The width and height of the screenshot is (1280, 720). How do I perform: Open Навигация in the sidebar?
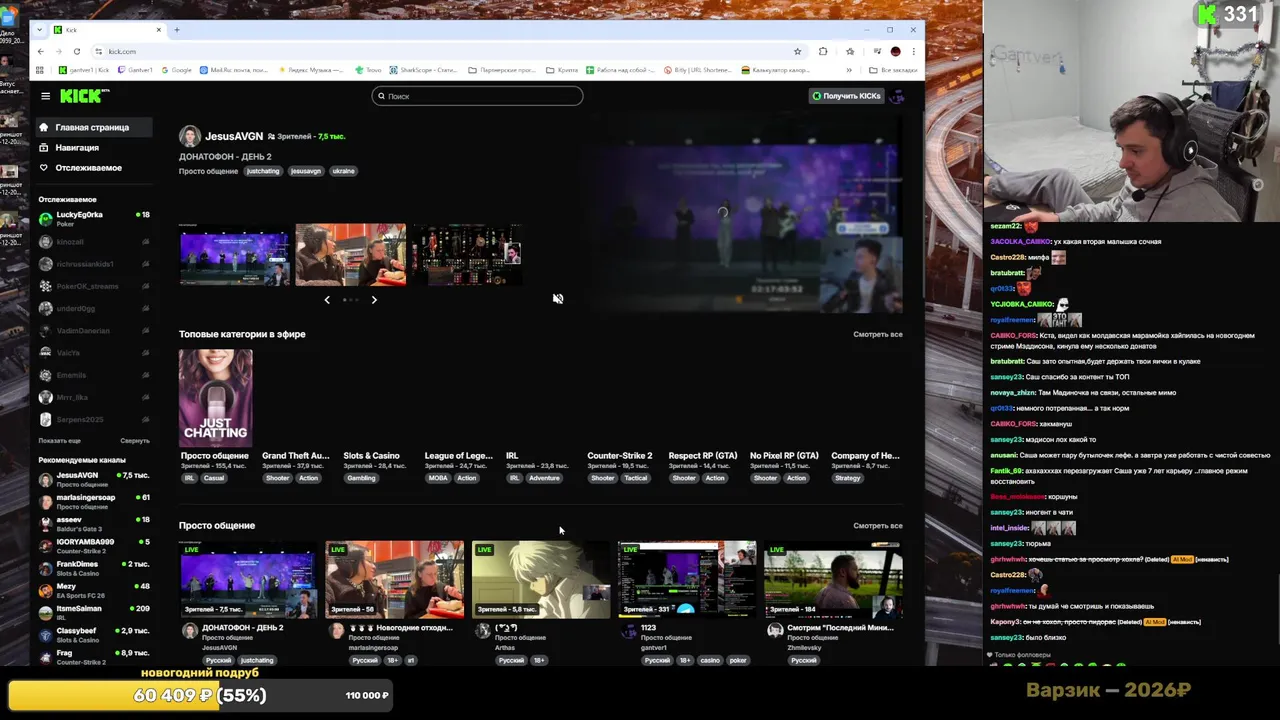[77, 147]
